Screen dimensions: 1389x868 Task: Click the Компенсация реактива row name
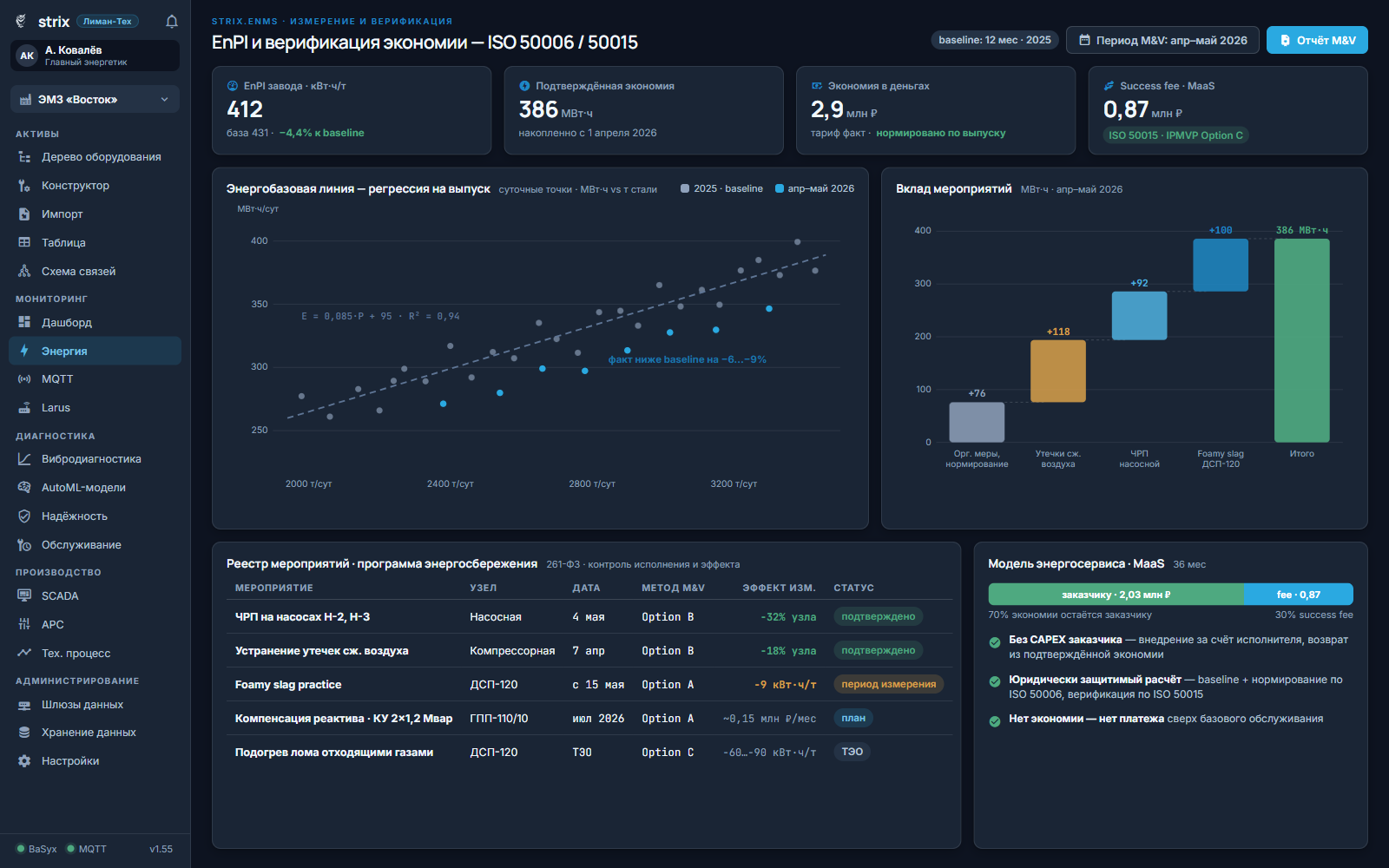[344, 719]
